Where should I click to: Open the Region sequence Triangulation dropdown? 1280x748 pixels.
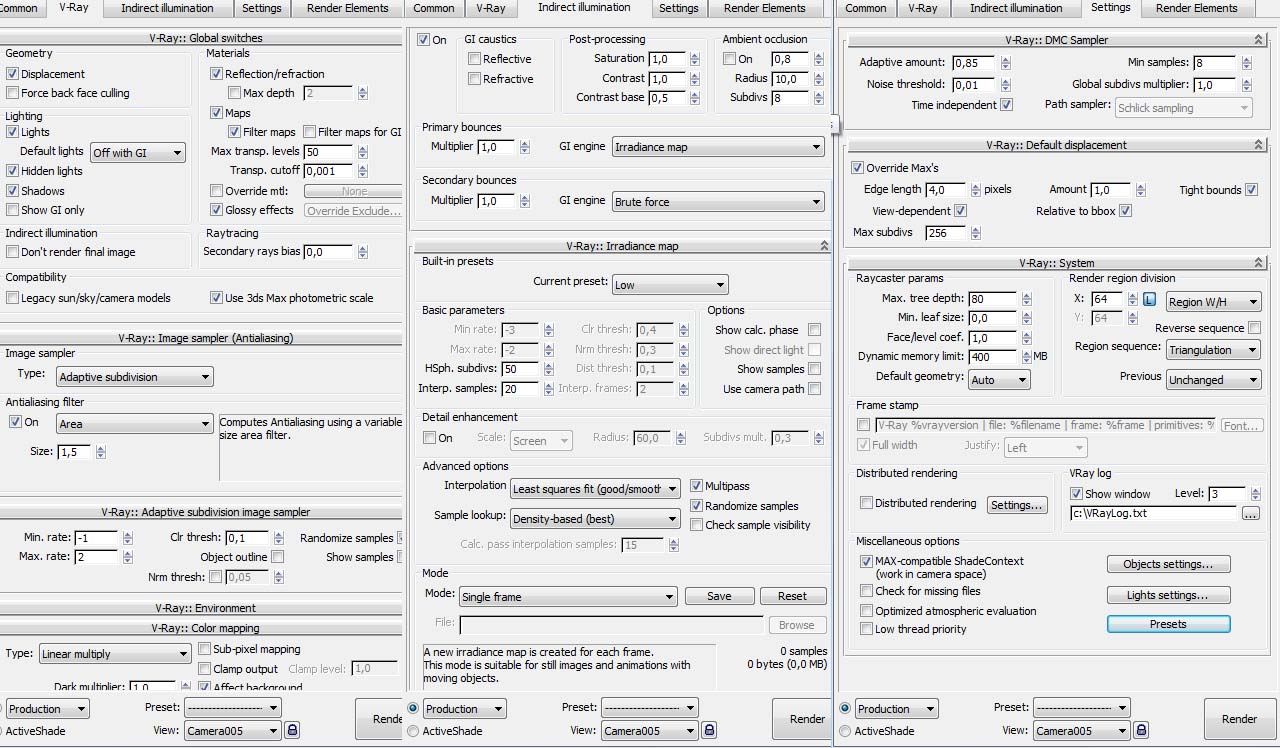pos(1214,350)
